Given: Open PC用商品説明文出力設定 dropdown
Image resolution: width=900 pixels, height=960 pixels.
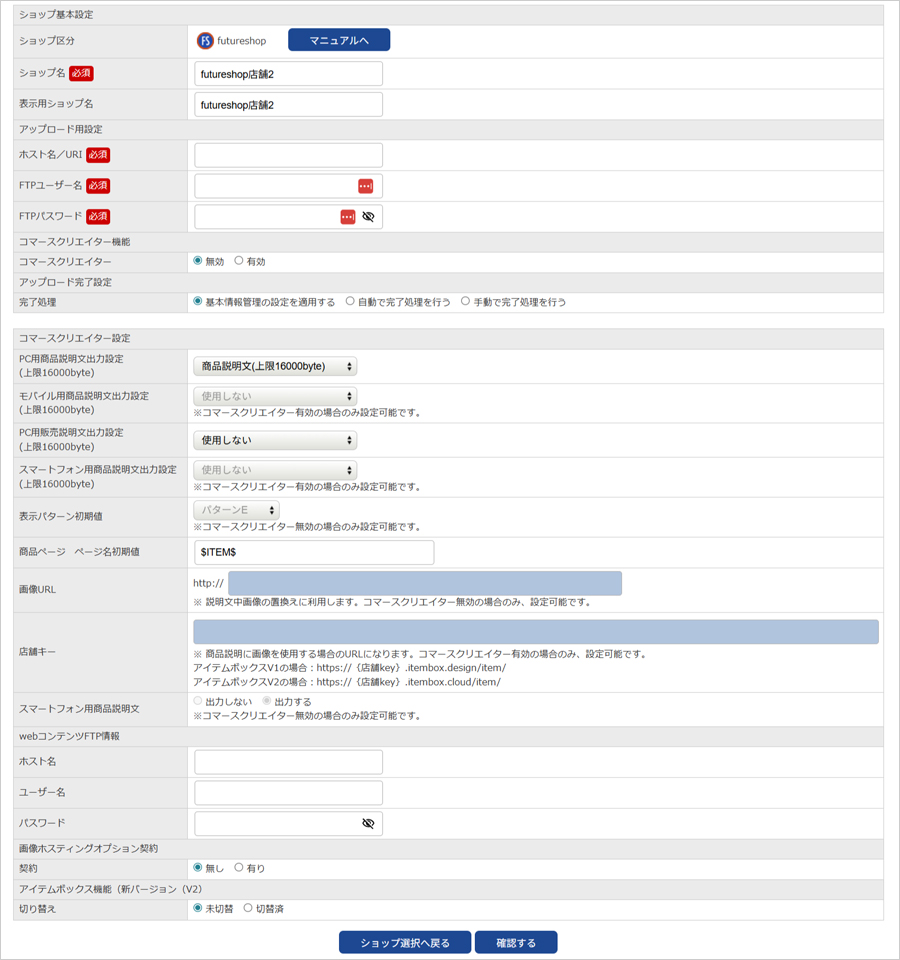Looking at the screenshot, I should 276,366.
